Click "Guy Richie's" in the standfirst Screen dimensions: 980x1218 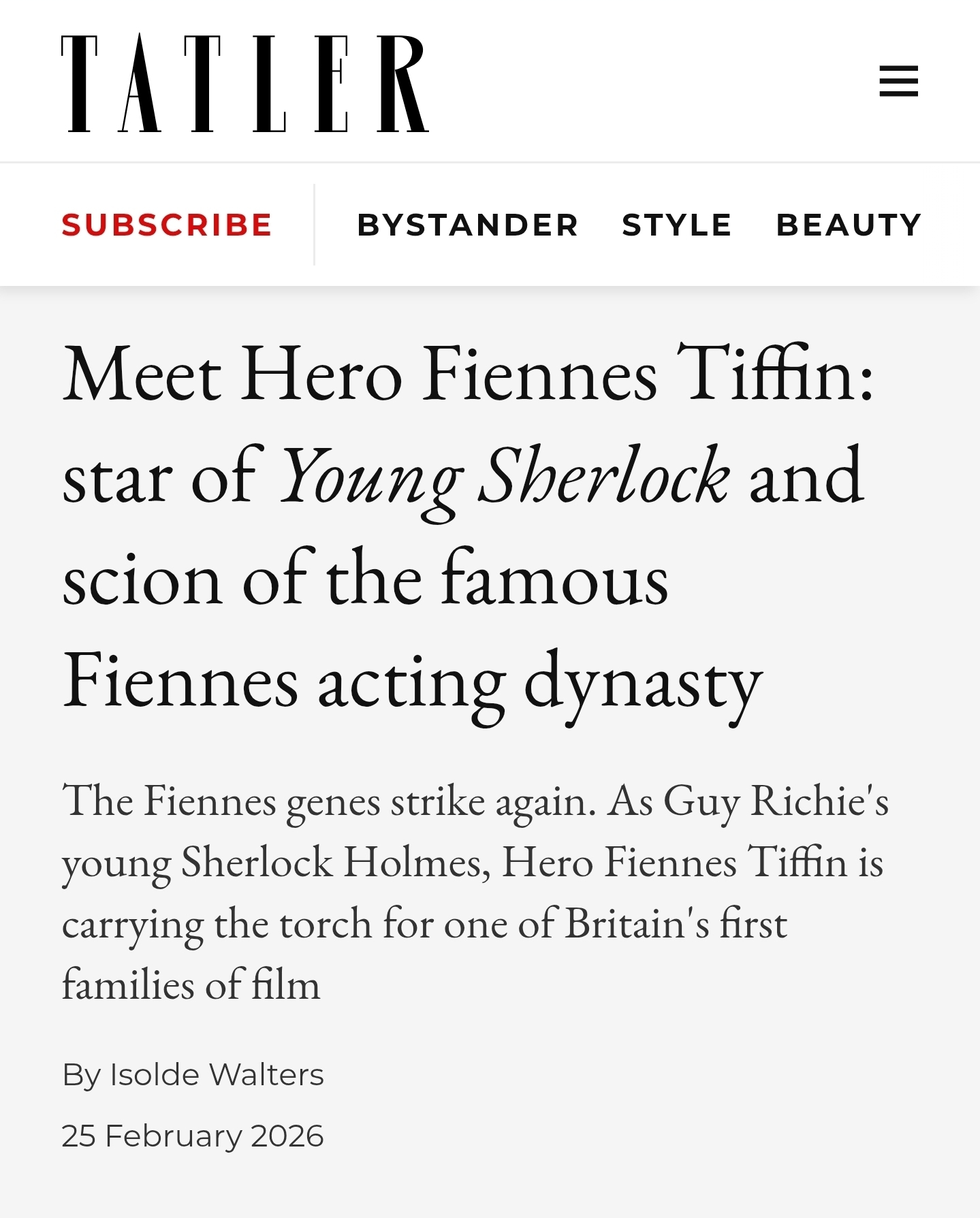[776, 801]
